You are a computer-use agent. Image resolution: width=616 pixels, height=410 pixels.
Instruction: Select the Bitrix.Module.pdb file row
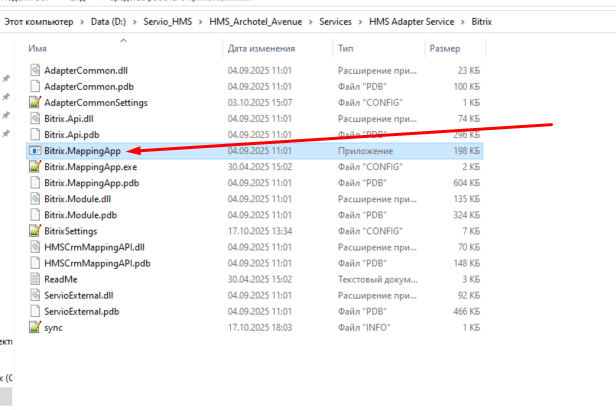coord(80,215)
